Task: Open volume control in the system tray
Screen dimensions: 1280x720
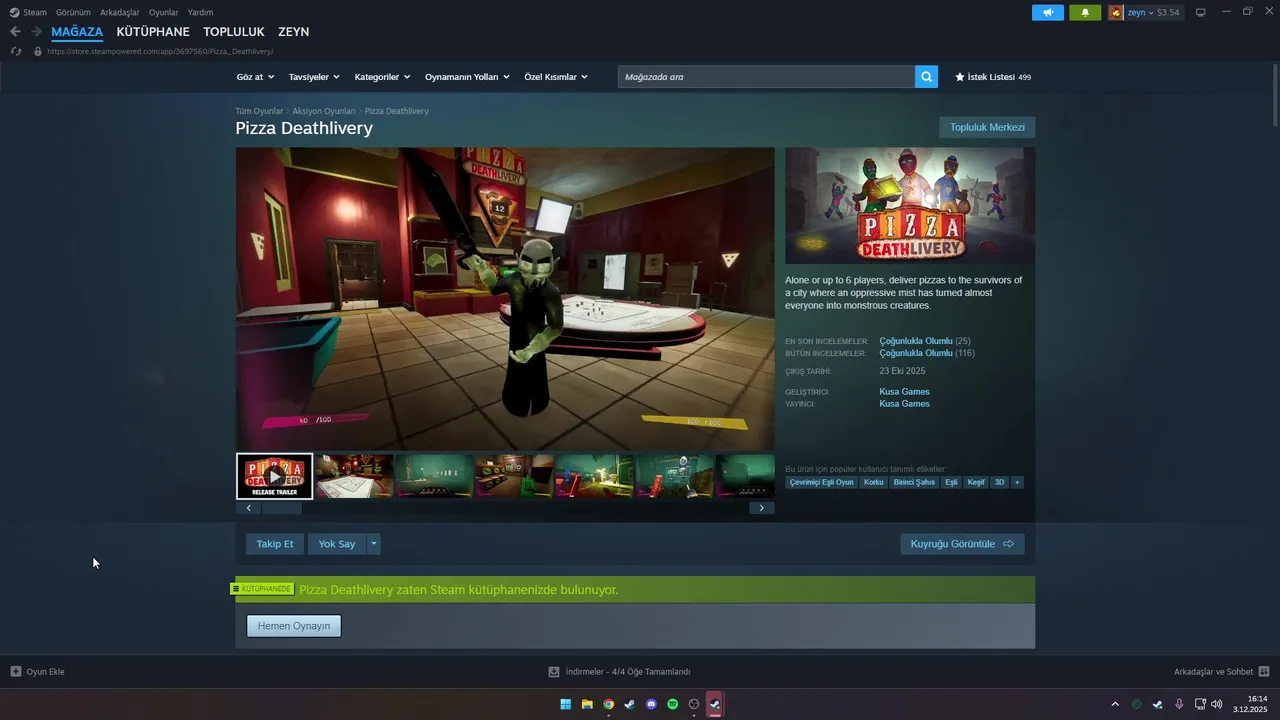Action: click(1217, 704)
